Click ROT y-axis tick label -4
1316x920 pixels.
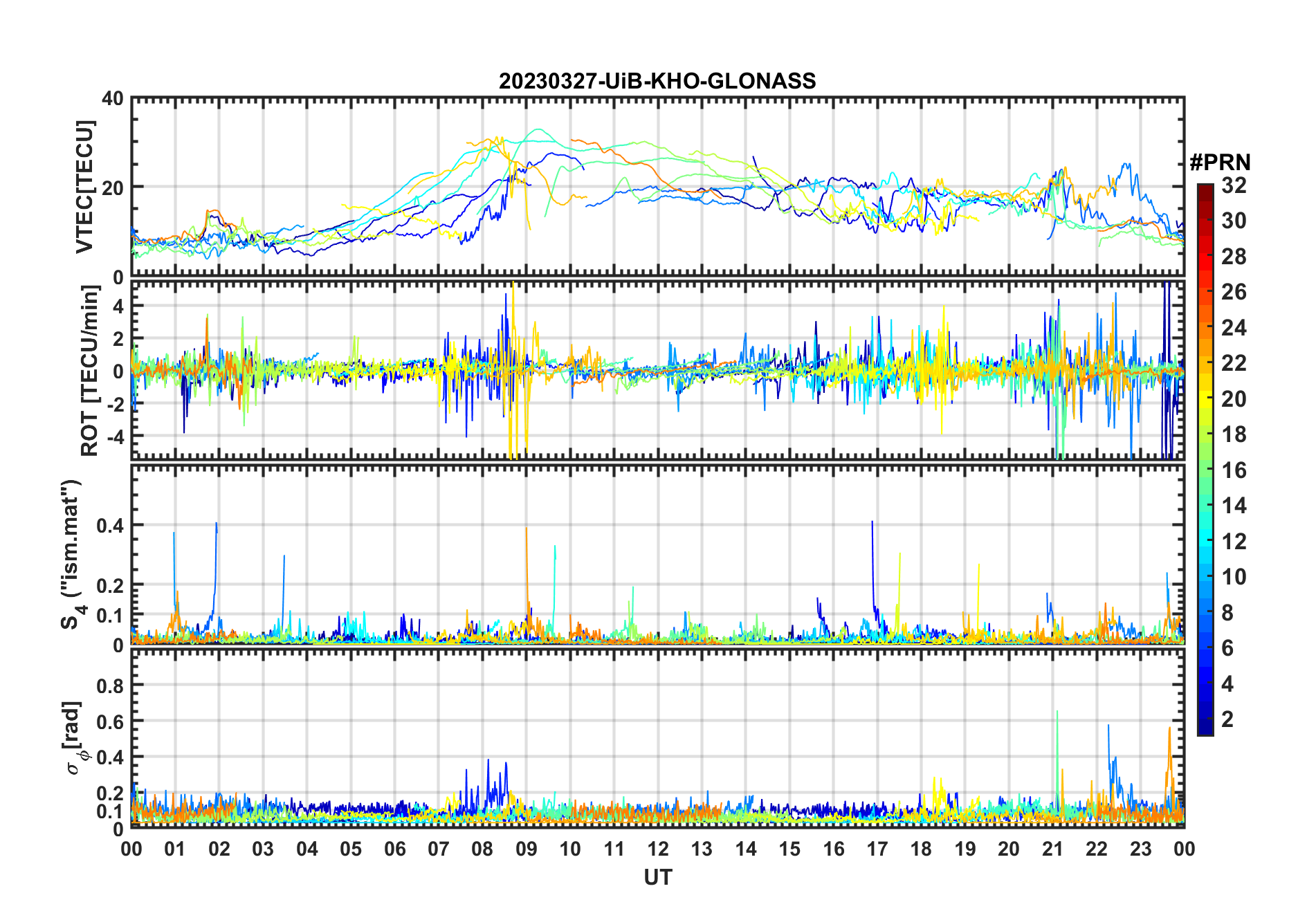pos(114,437)
